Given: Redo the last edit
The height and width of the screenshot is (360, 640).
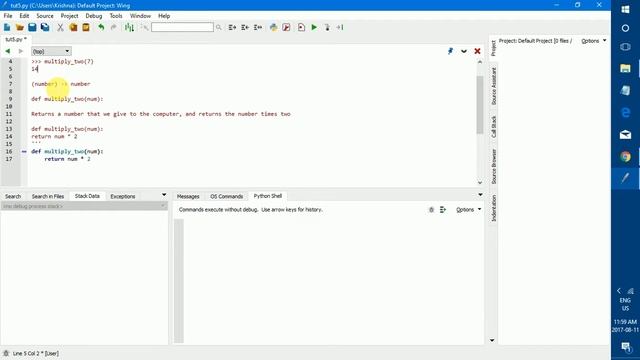Looking at the screenshot, I should pyautogui.click(x=113, y=27).
